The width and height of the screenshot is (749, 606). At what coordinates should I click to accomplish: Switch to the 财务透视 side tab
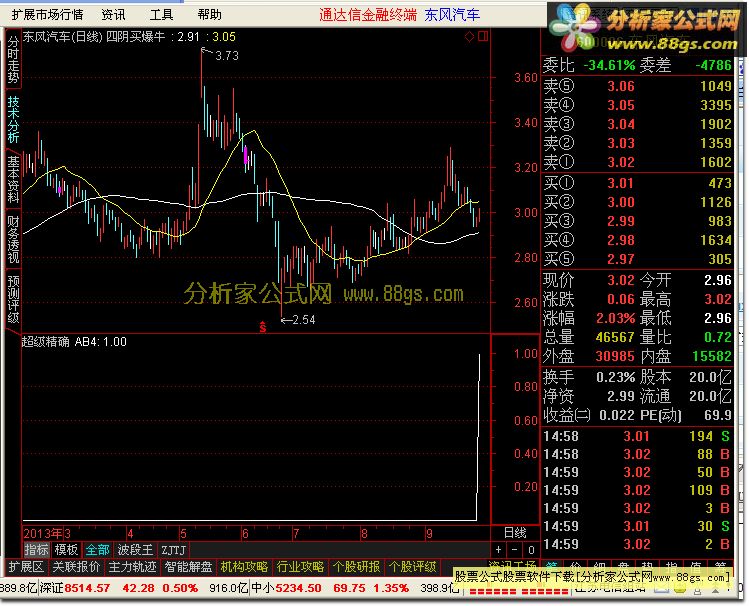13,240
